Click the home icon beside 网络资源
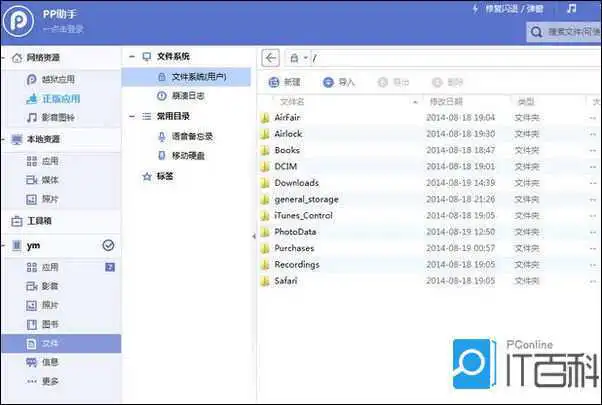Viewport: 602px width, 405px height. coord(17,58)
